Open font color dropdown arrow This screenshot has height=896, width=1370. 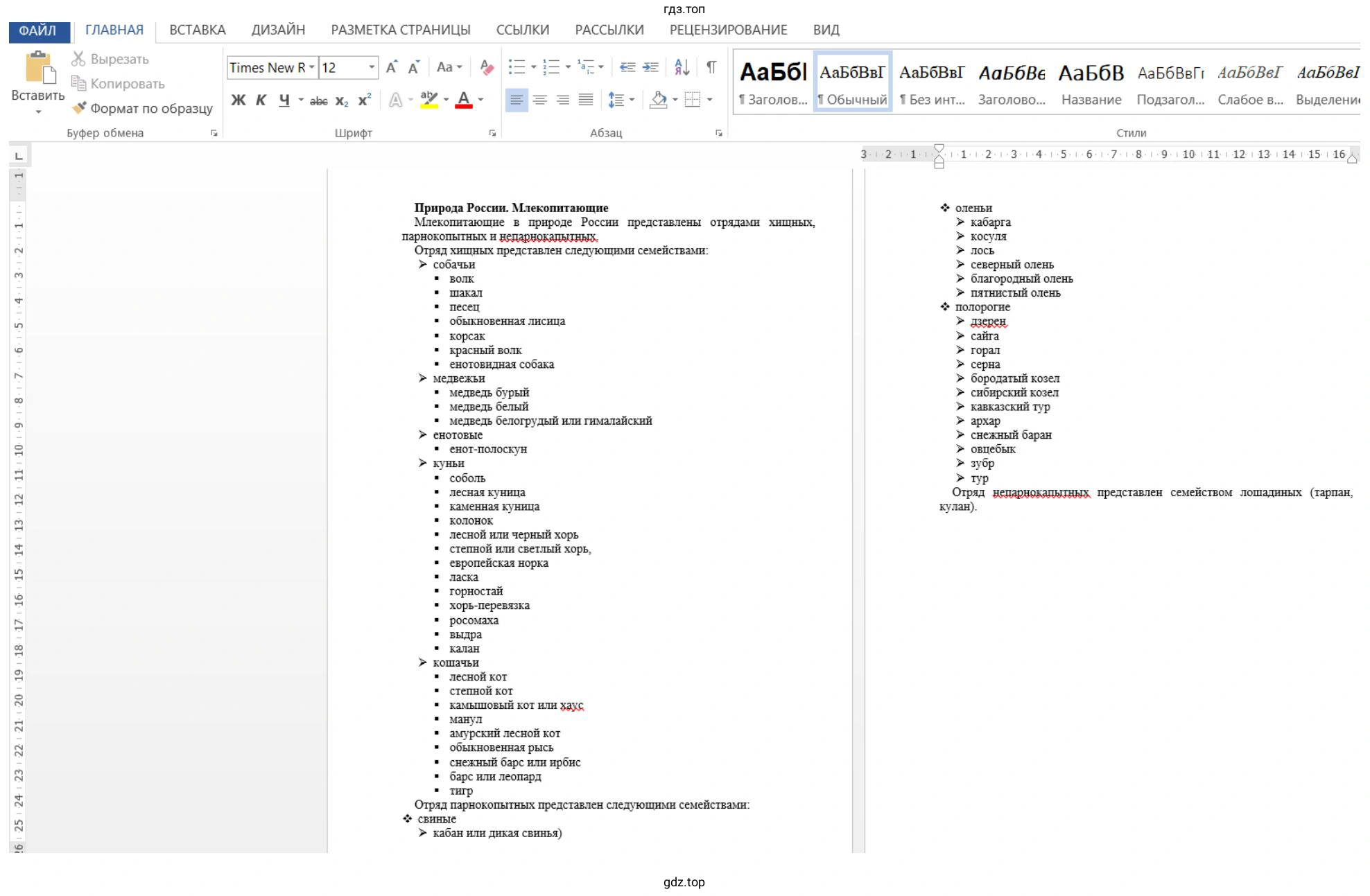(480, 100)
